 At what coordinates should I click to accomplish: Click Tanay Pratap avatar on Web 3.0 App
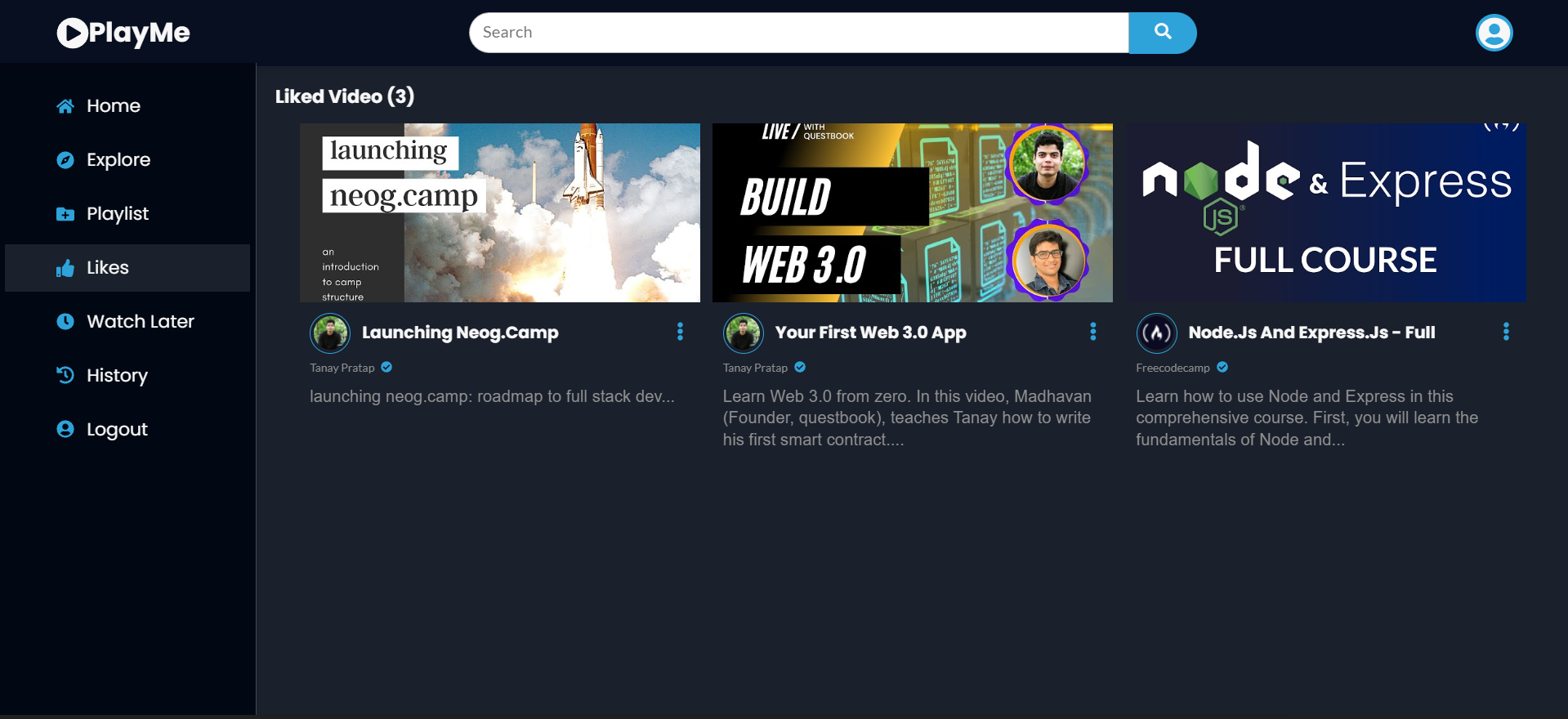click(744, 333)
